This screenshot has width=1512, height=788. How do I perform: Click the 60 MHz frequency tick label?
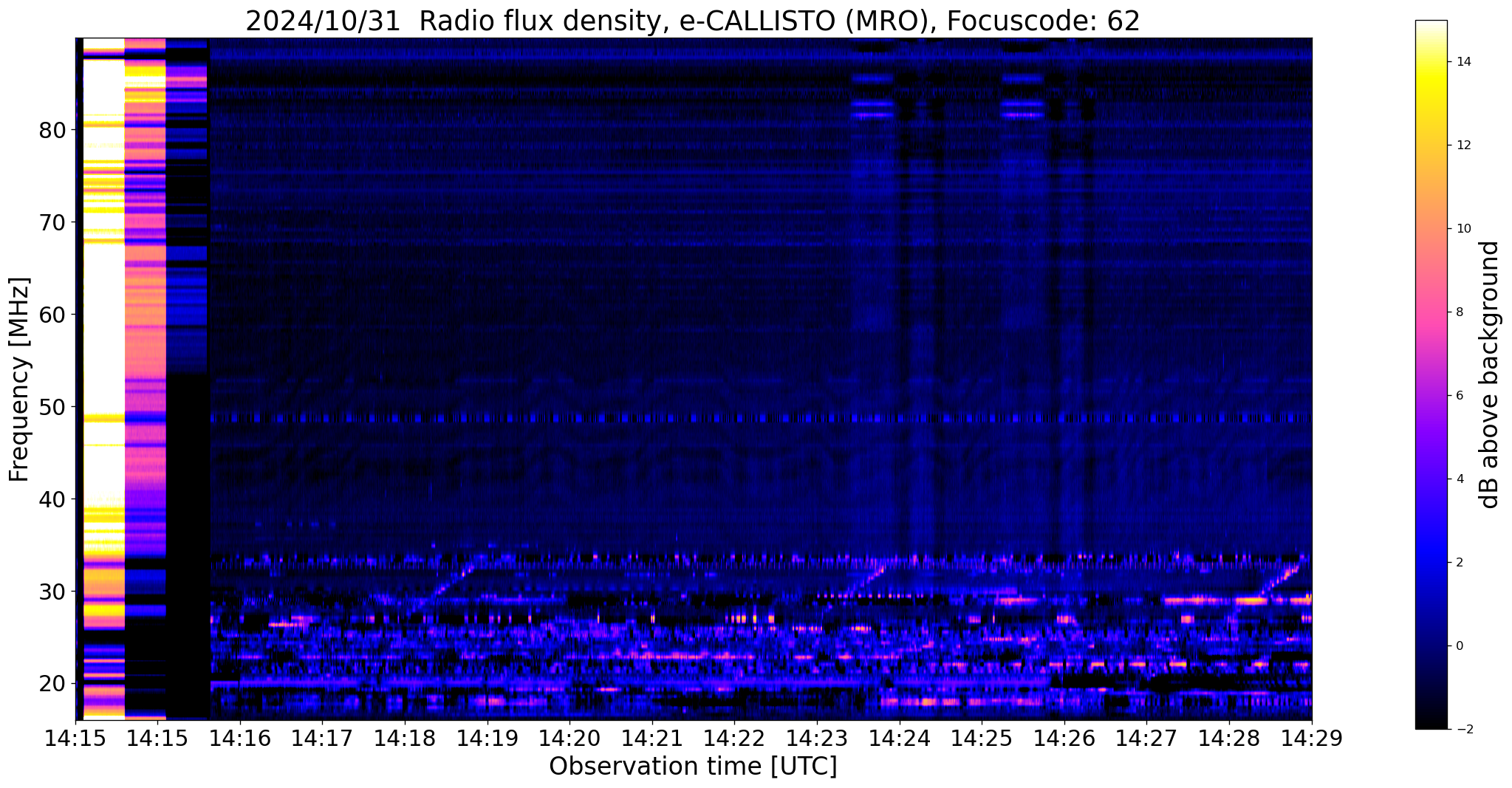coord(52,315)
